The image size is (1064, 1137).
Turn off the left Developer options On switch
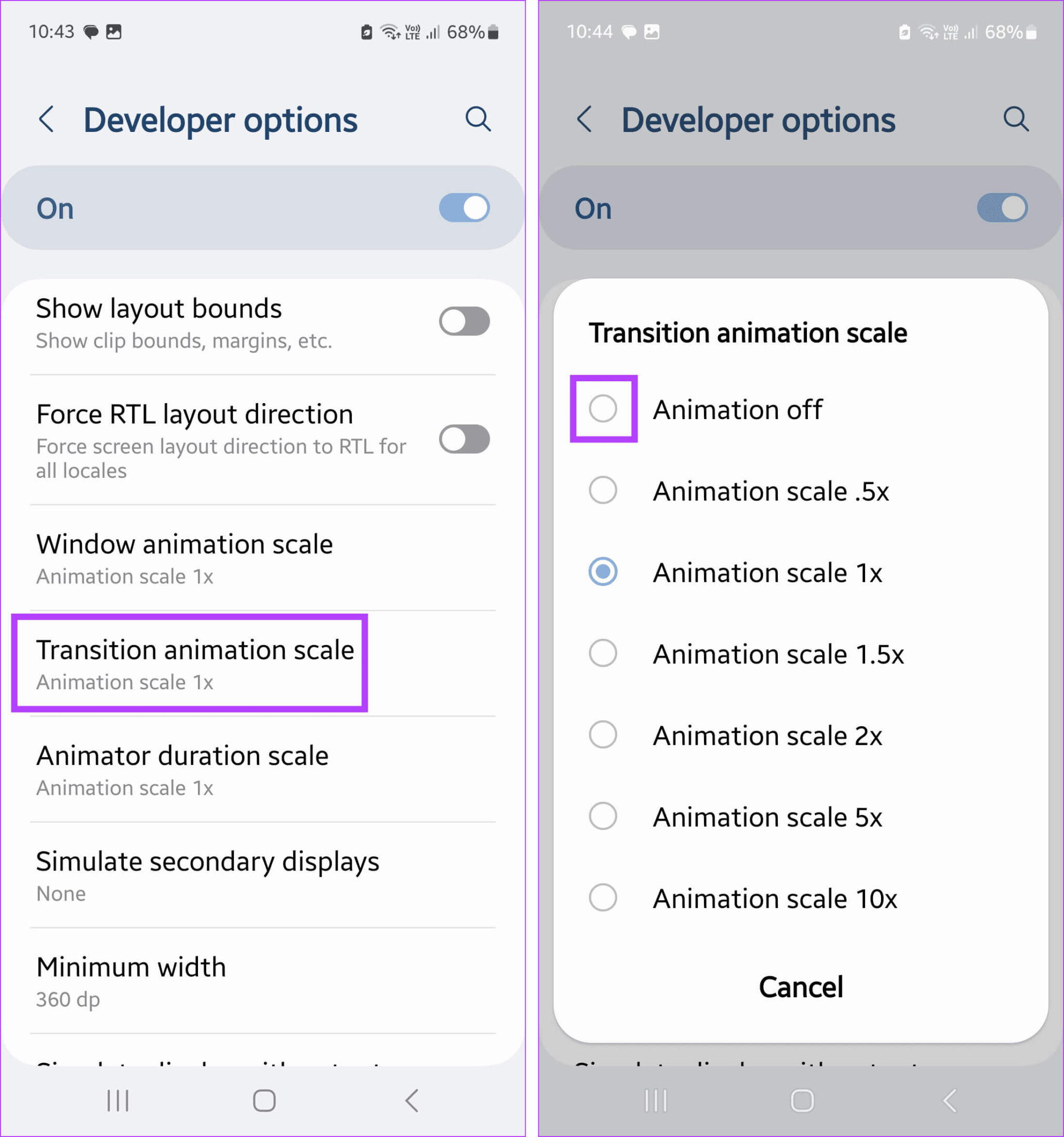click(464, 208)
